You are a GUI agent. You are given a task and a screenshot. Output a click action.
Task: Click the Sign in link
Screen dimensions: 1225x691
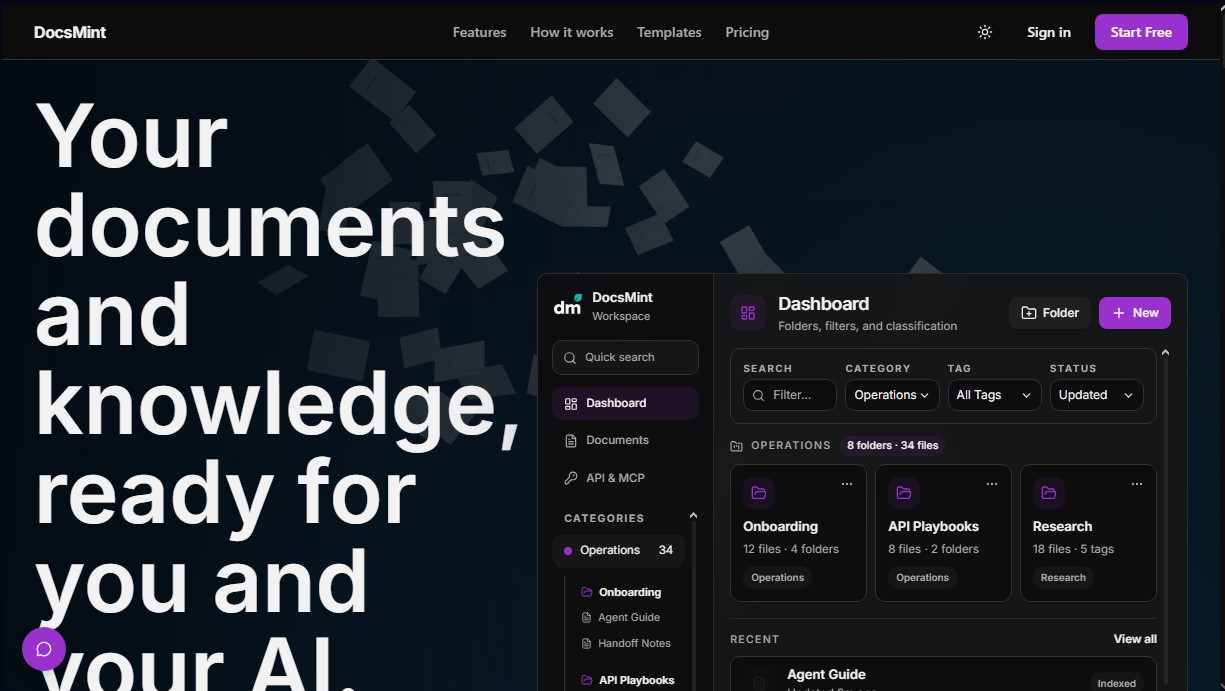coord(1049,32)
